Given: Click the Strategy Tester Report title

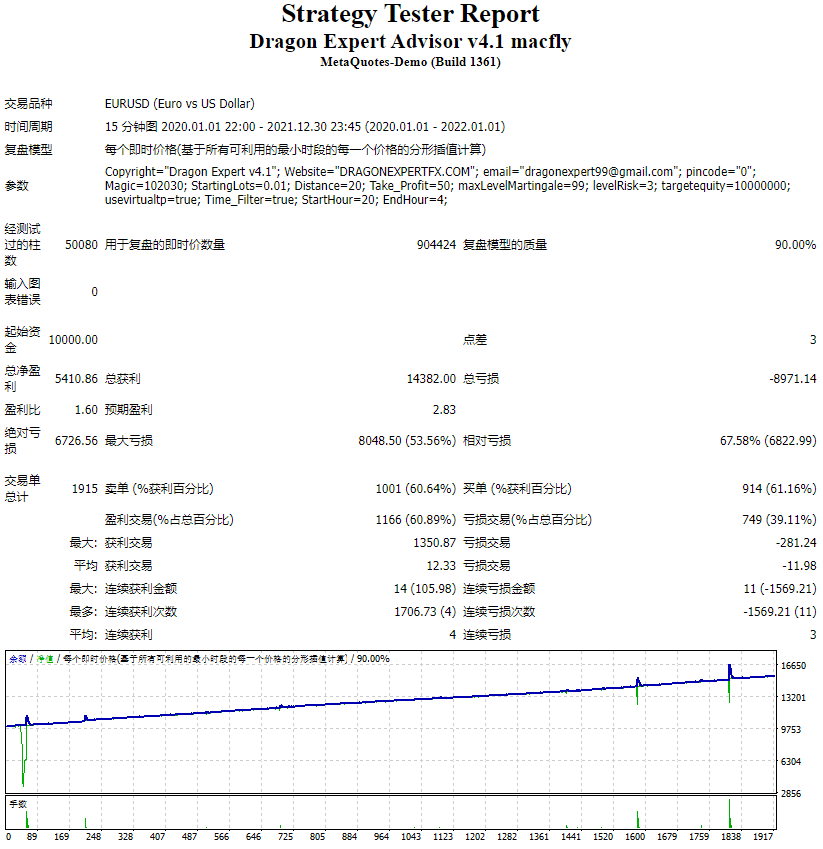Looking at the screenshot, I should pyautogui.click(x=411, y=14).
